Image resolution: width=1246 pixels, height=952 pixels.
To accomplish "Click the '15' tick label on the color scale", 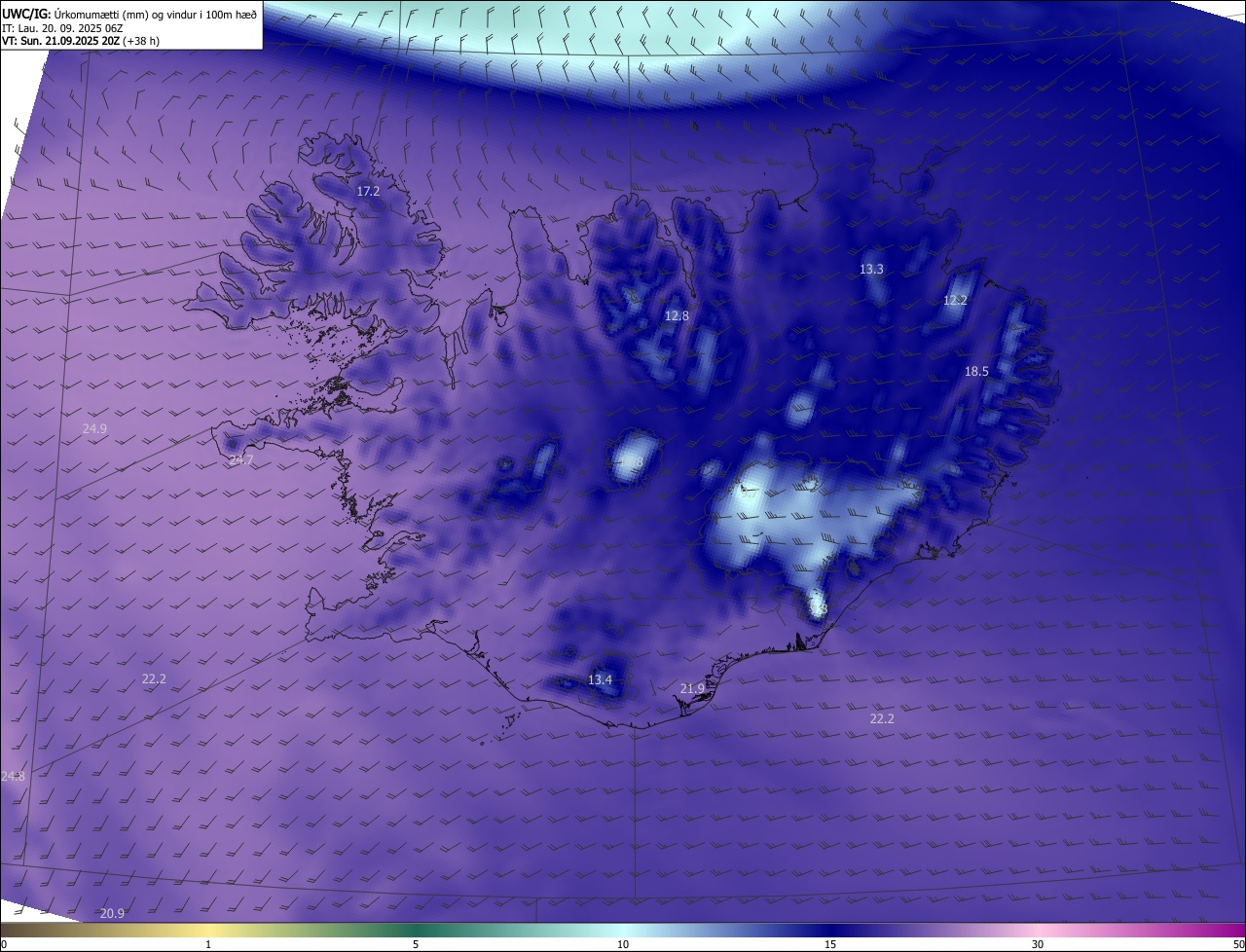I will point(830,945).
